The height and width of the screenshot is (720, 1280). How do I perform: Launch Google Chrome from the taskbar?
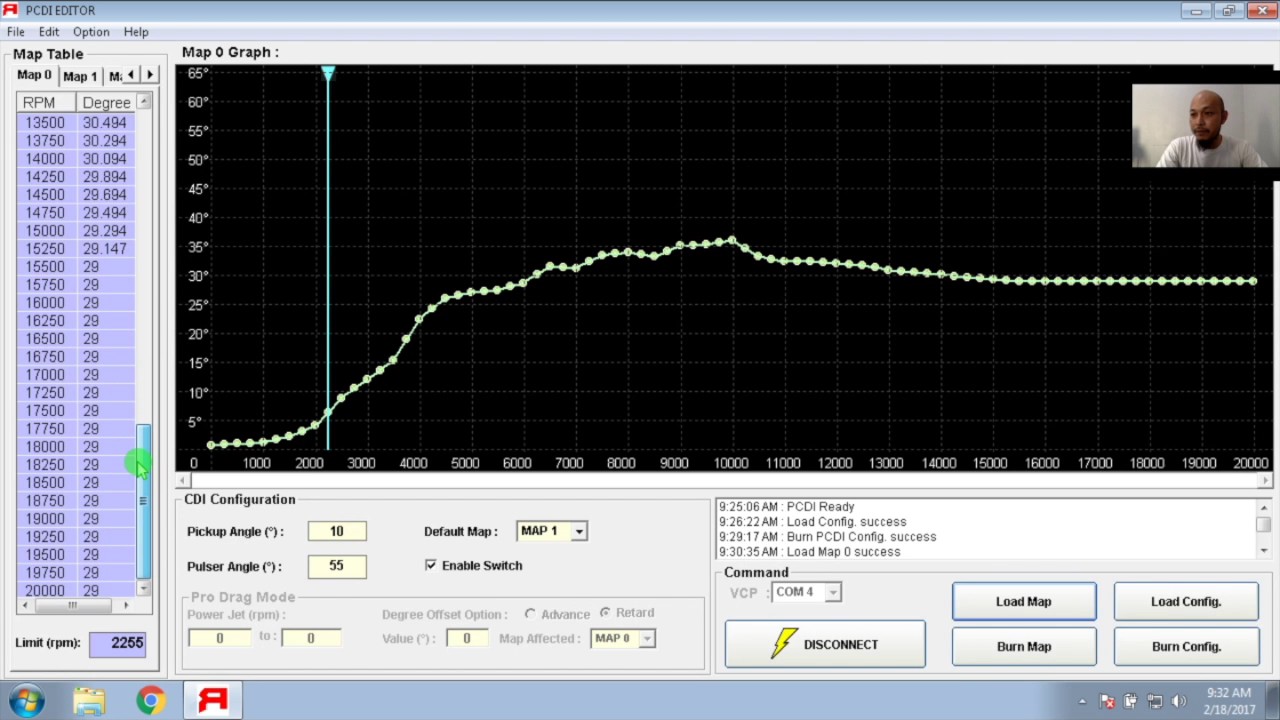pos(151,700)
